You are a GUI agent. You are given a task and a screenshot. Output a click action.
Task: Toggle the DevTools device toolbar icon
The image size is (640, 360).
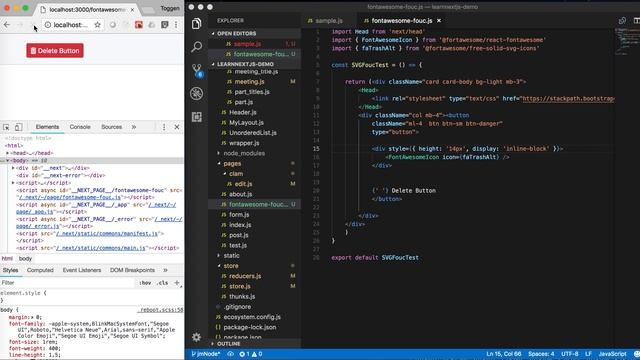18,127
